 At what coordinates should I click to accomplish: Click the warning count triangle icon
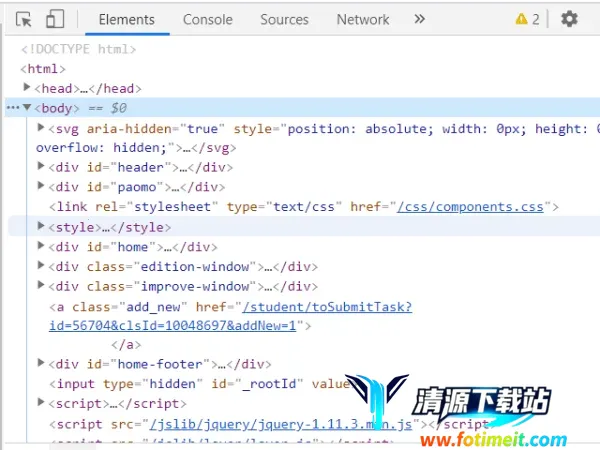[521, 19]
